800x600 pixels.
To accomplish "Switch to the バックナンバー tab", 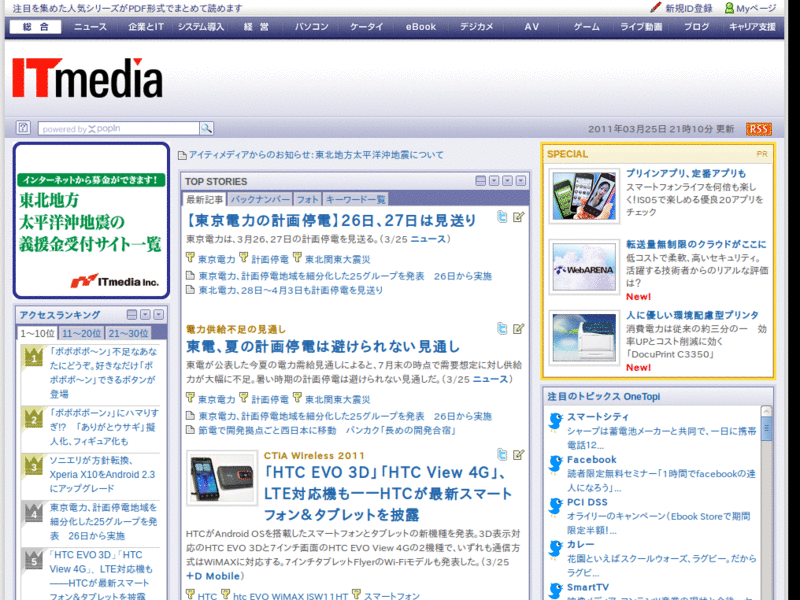I will click(x=260, y=199).
